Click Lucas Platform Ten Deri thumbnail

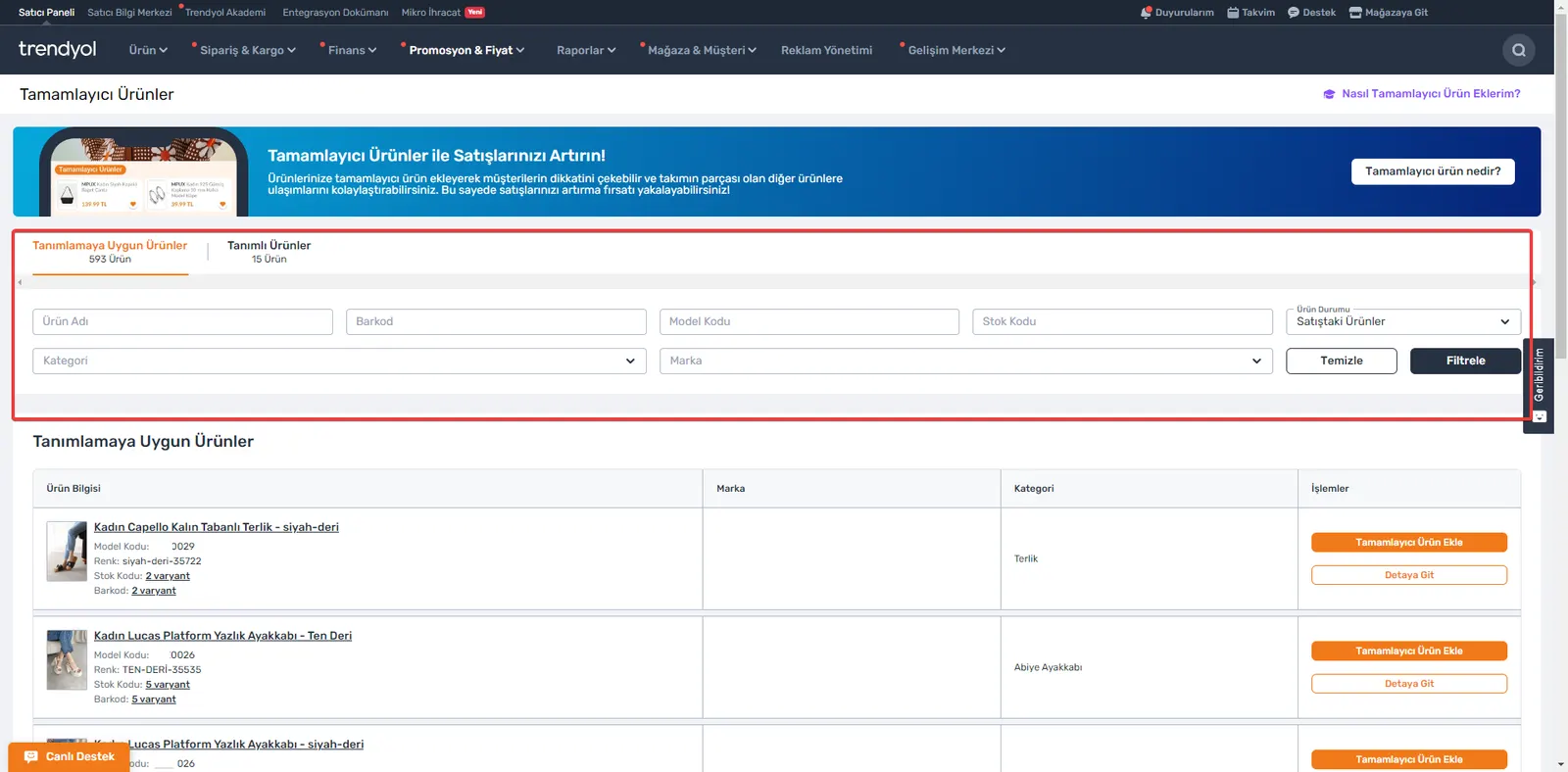67,660
